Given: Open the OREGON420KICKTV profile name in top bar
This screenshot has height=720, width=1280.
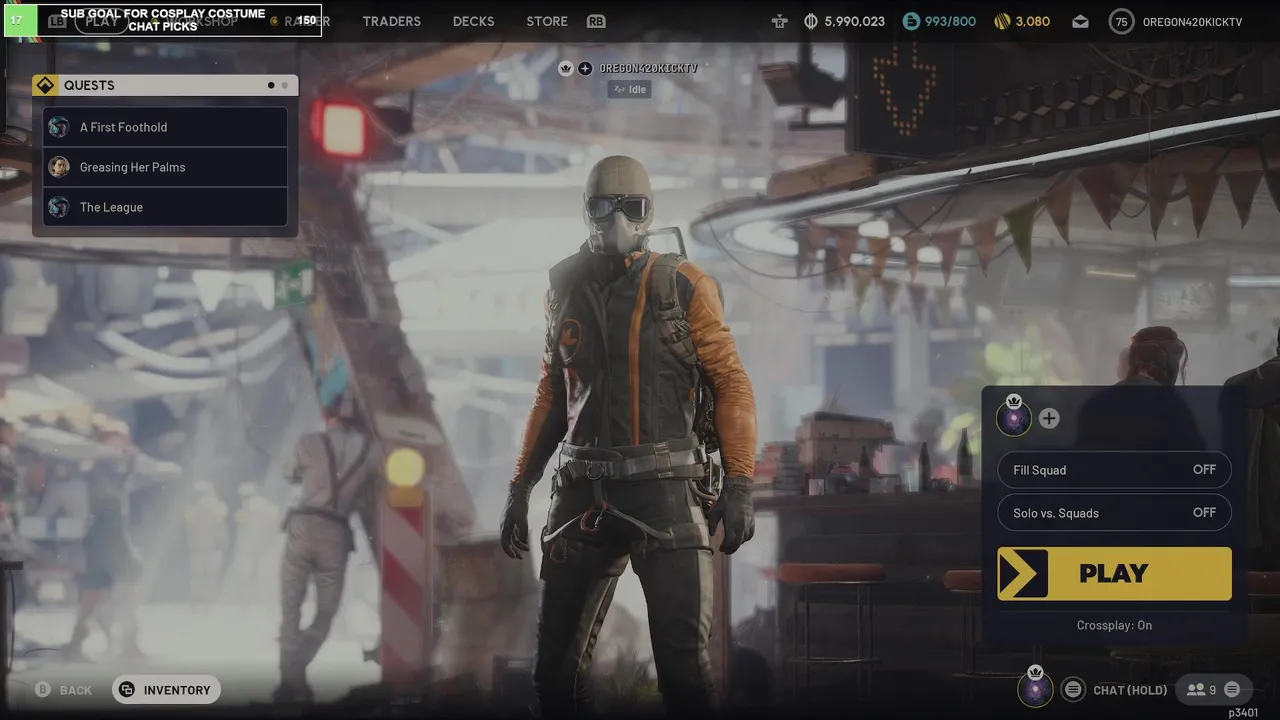Looking at the screenshot, I should point(1192,22).
